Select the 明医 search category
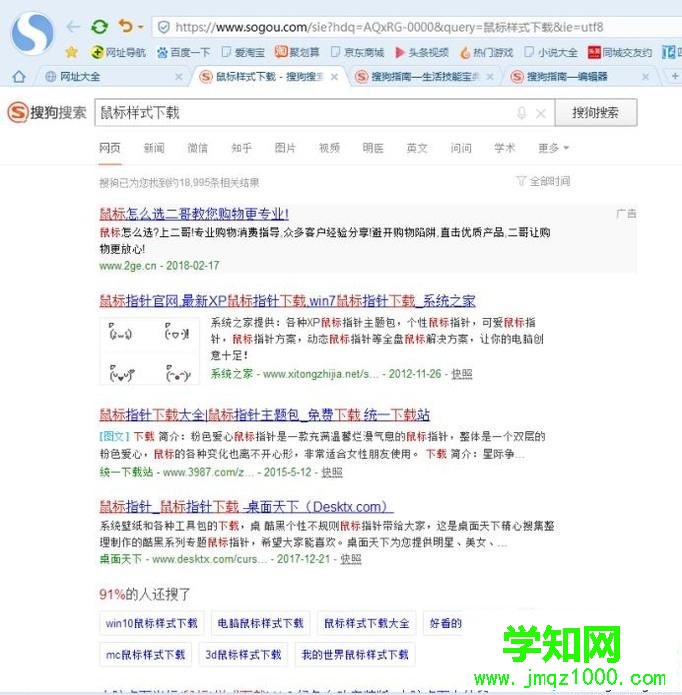682x695 pixels. (x=373, y=148)
